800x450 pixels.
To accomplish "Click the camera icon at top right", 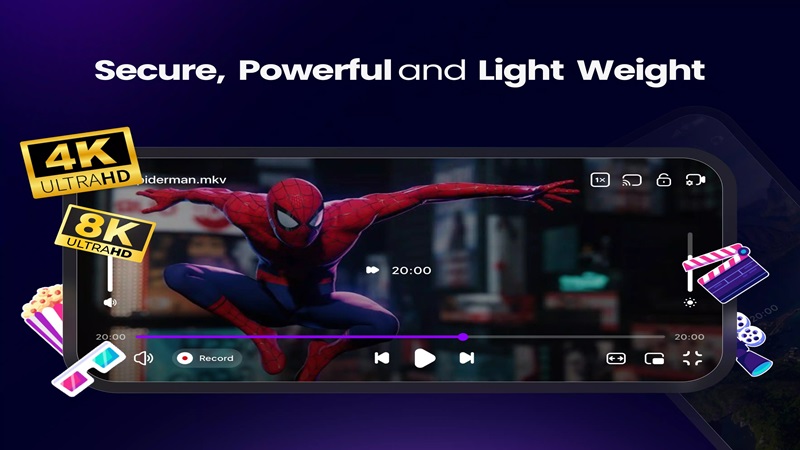I will click(x=695, y=180).
